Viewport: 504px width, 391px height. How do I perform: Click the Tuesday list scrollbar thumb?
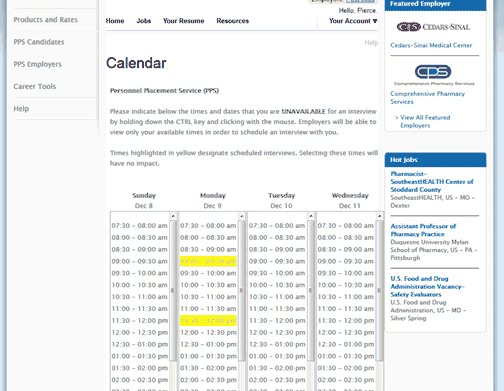pyautogui.click(x=310, y=290)
